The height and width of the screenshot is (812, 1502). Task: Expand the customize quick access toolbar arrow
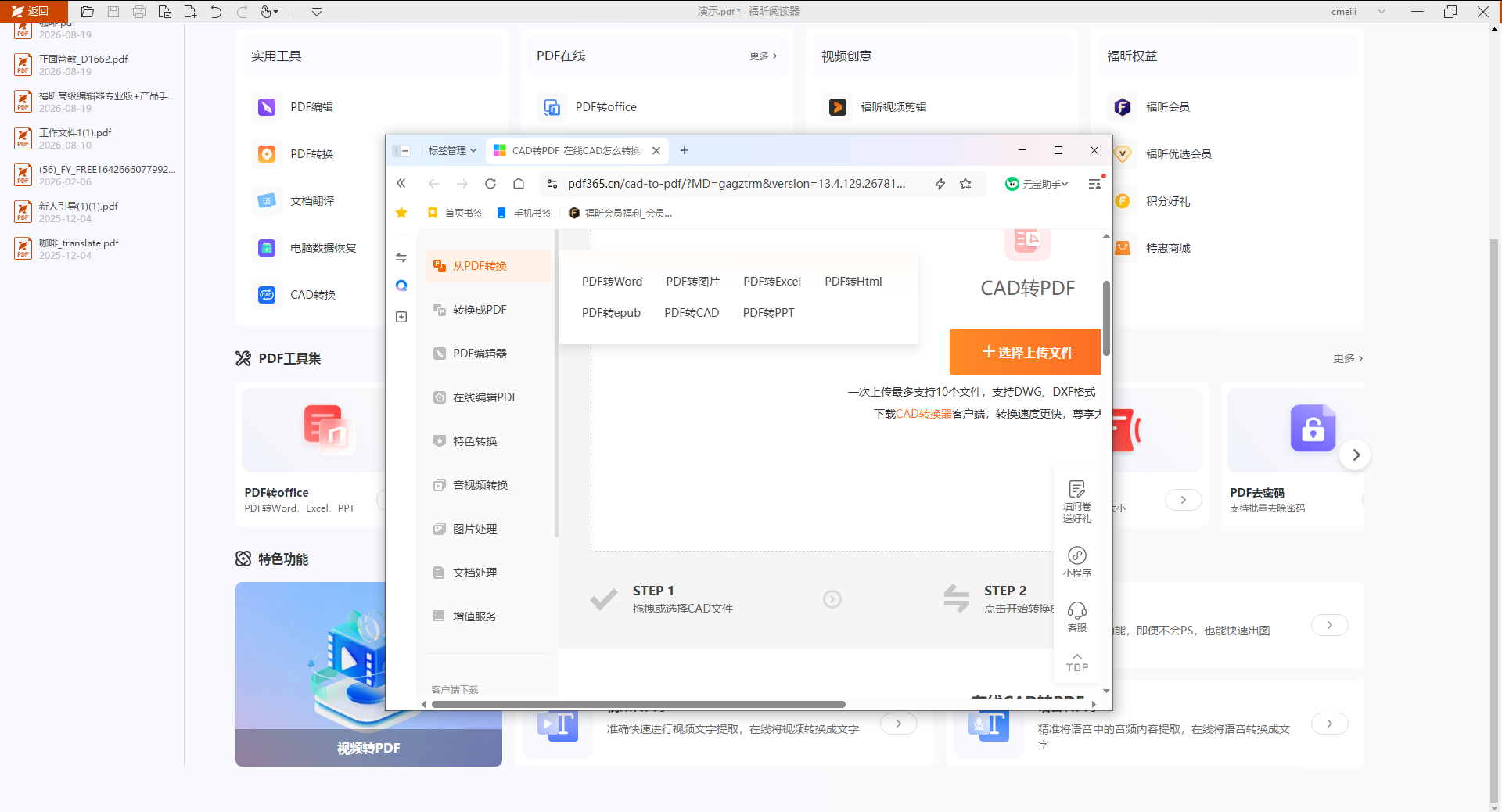coord(317,12)
